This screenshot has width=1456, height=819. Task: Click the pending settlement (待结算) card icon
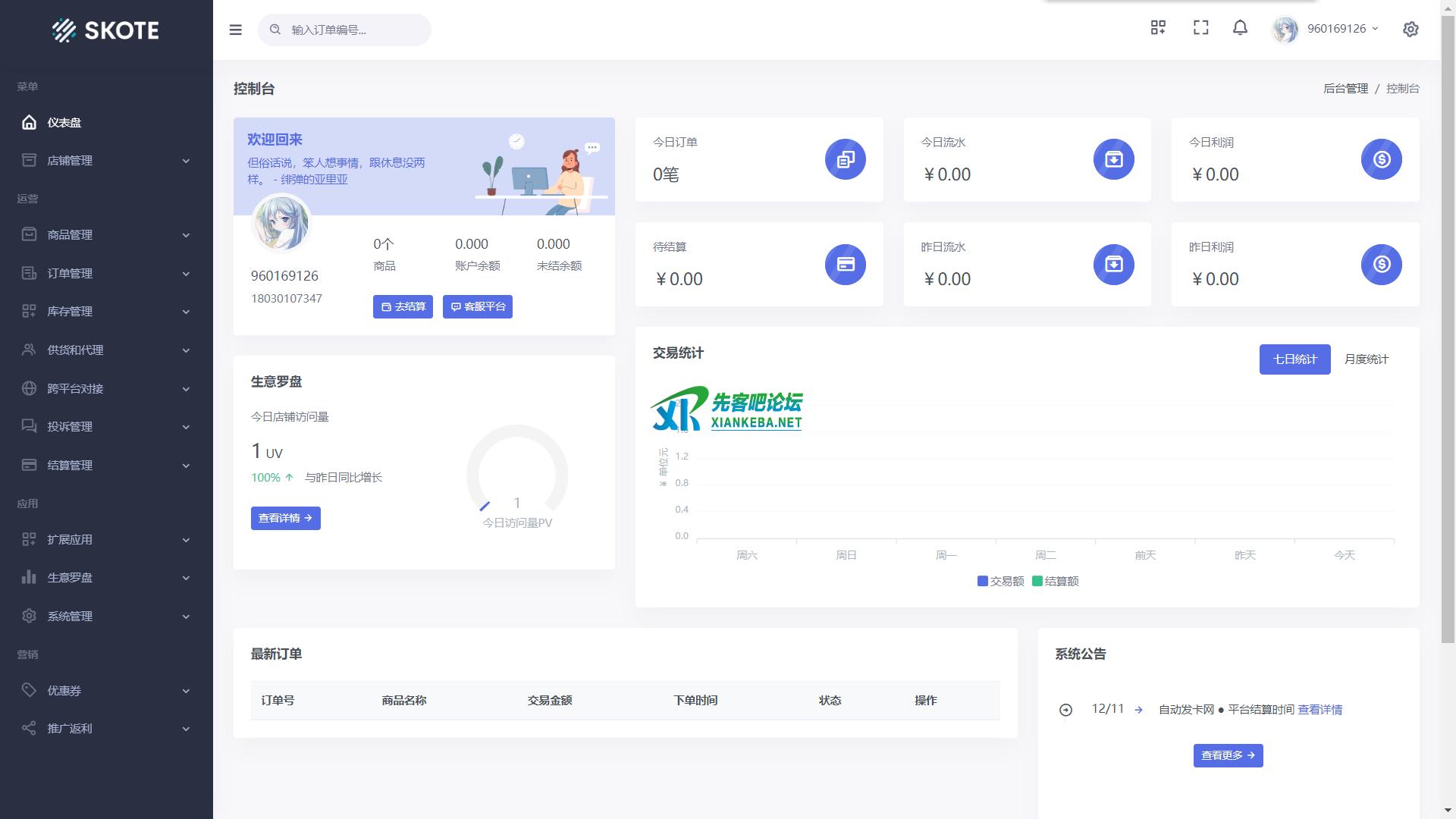click(845, 264)
